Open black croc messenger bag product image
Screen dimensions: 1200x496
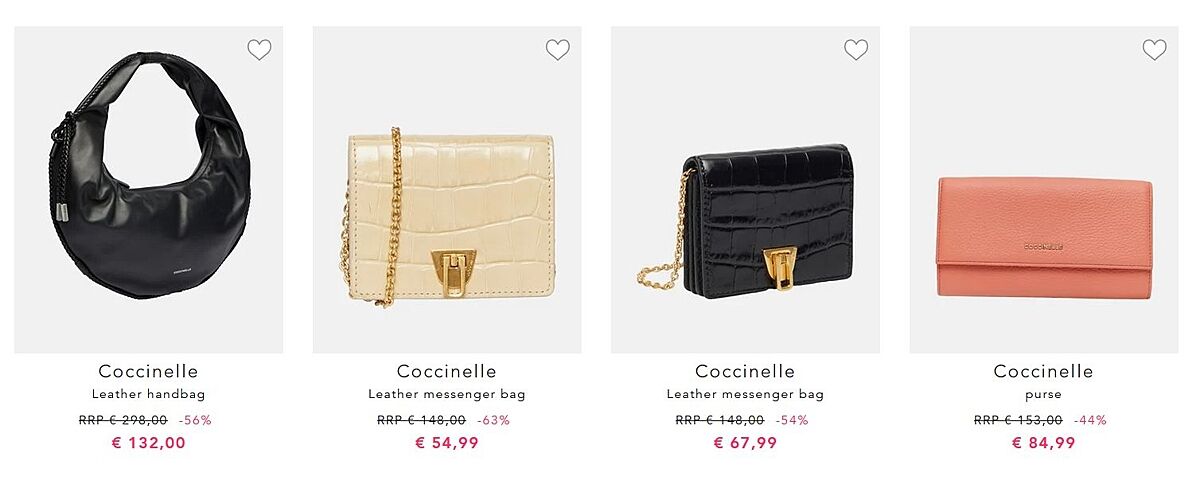[745, 190]
